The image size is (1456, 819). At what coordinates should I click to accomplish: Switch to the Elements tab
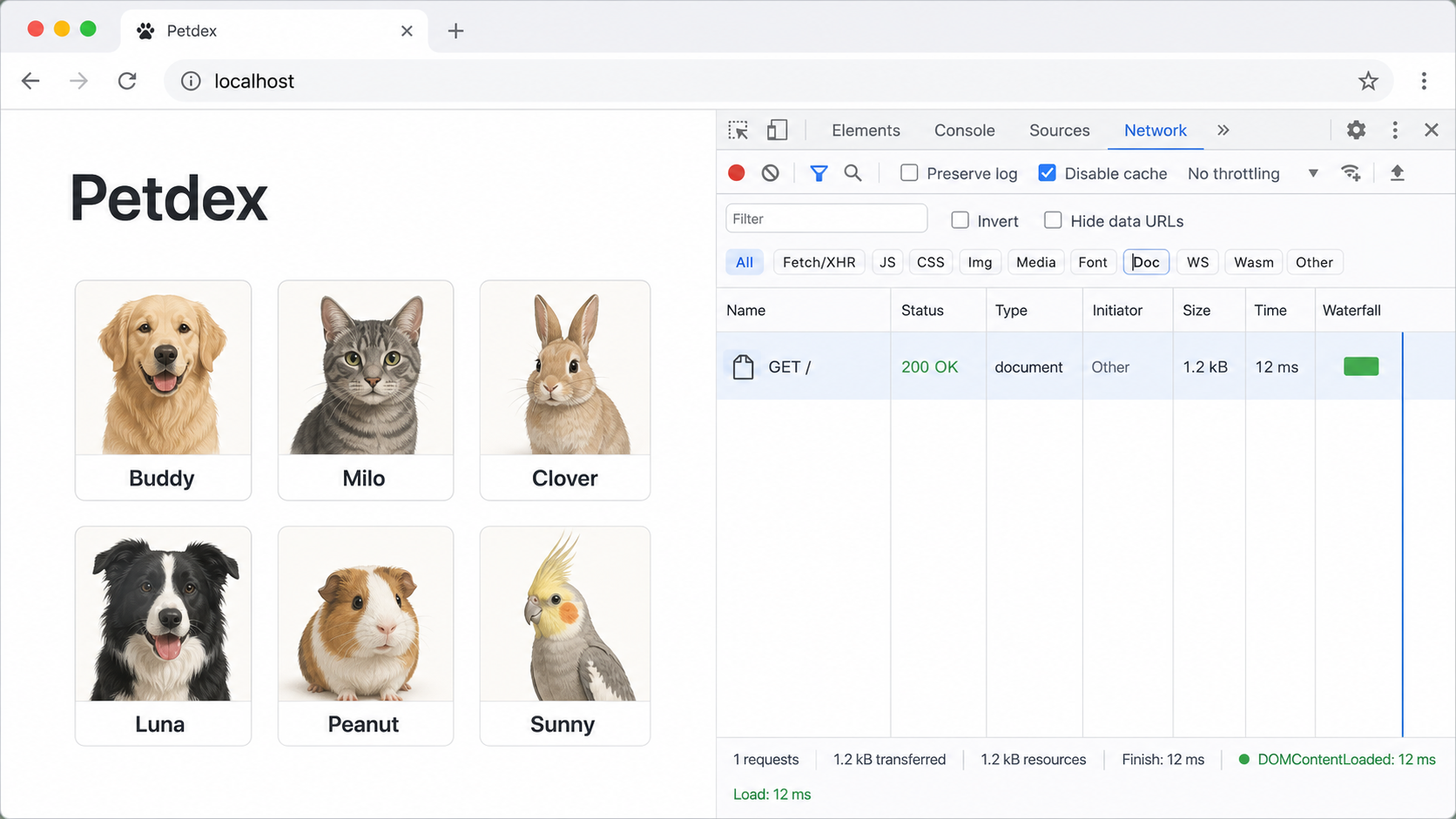866,131
